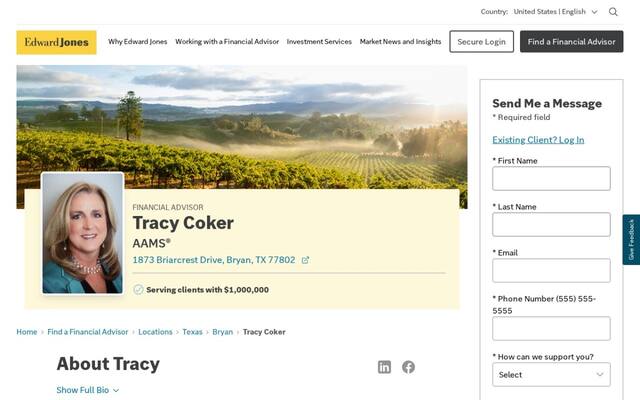Click the 'AAMS' credential text
Screen dimensions: 640x400
pyautogui.click(x=151, y=243)
